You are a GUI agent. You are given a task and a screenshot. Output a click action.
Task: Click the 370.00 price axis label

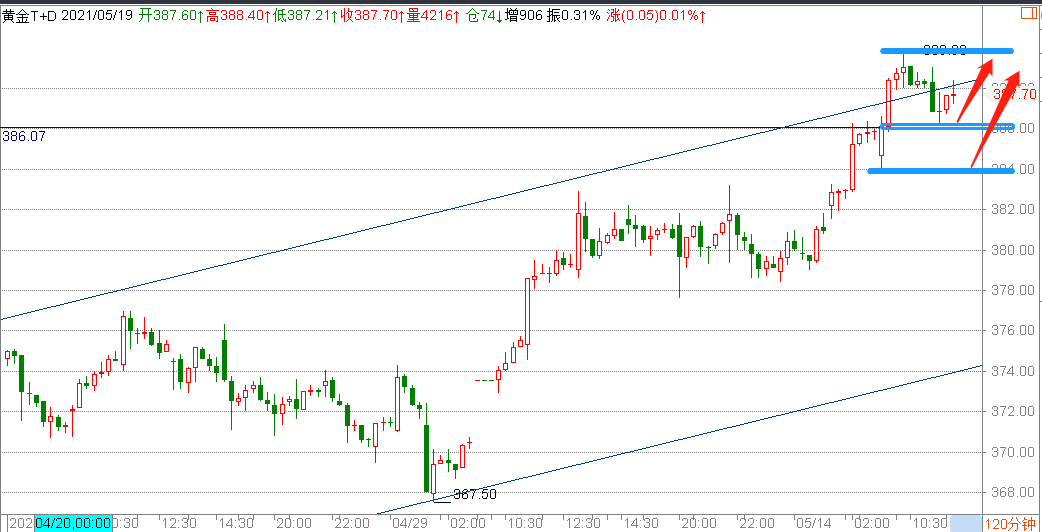point(1014,452)
